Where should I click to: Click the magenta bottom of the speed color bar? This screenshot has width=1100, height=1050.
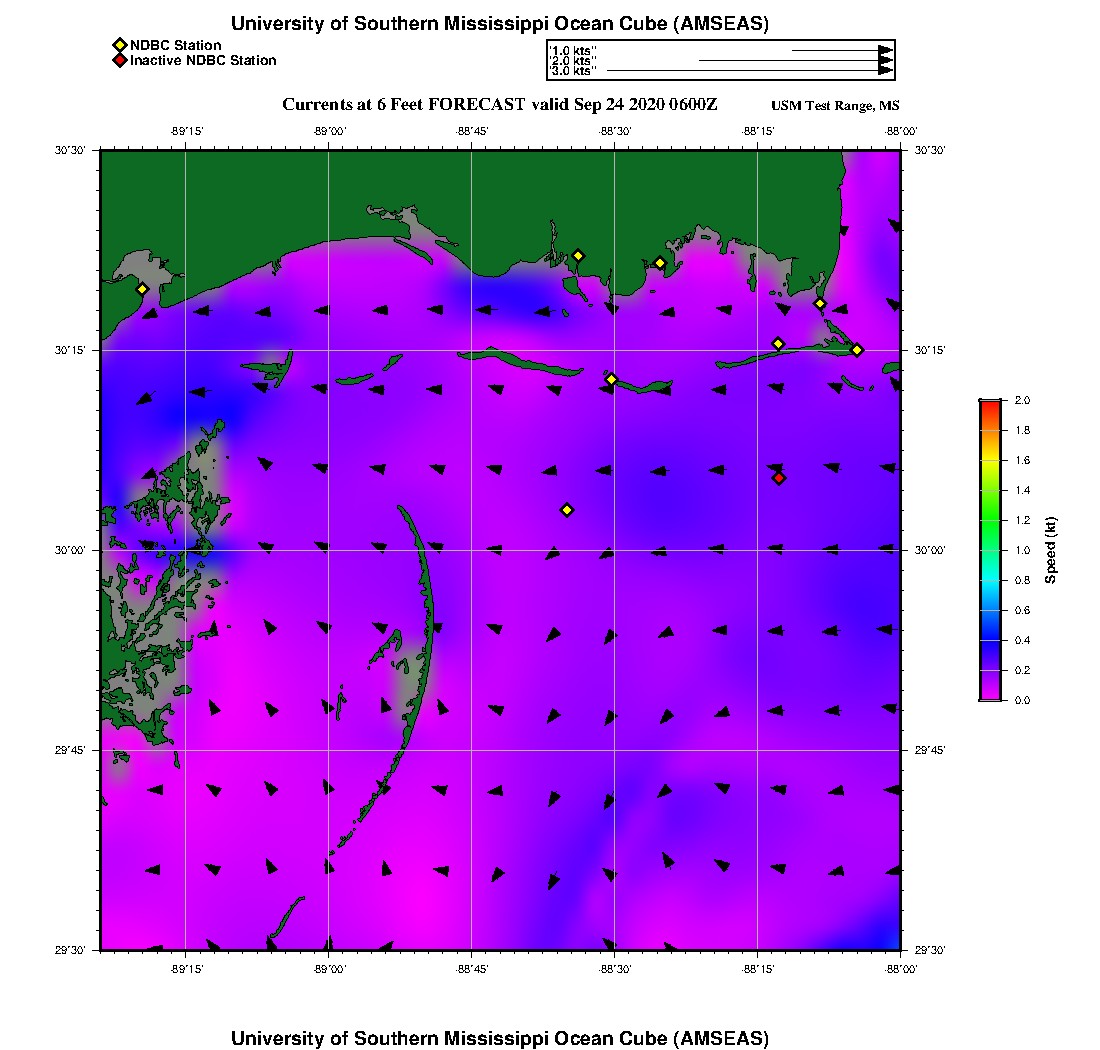point(990,695)
